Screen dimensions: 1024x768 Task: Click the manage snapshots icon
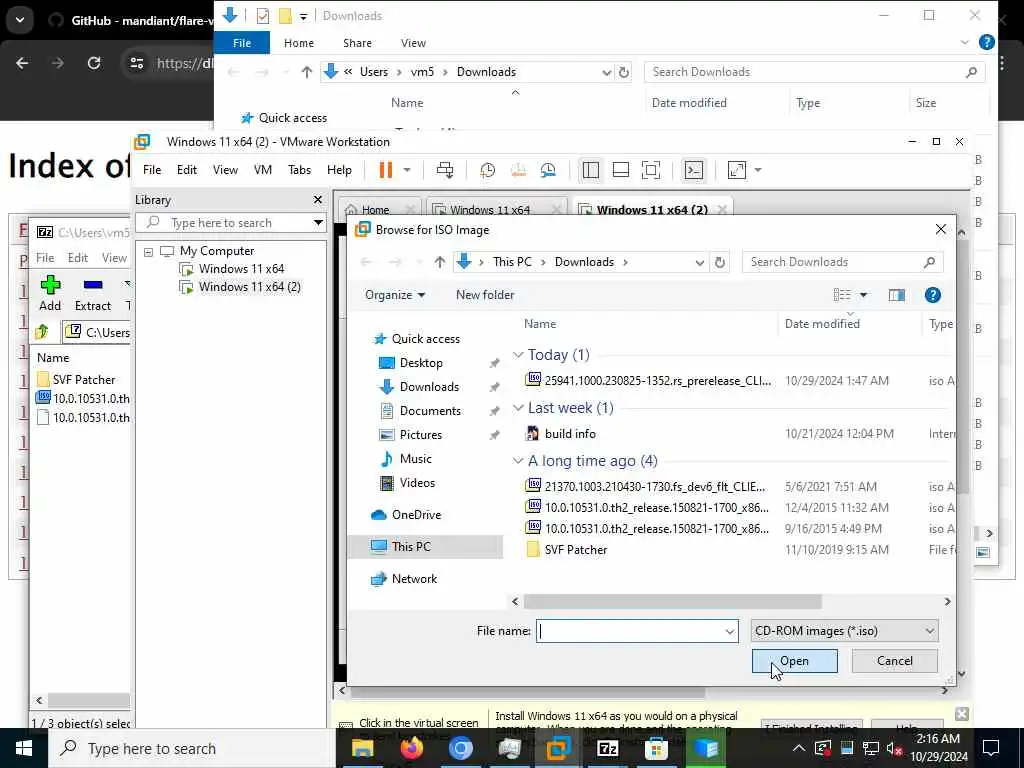tap(548, 170)
